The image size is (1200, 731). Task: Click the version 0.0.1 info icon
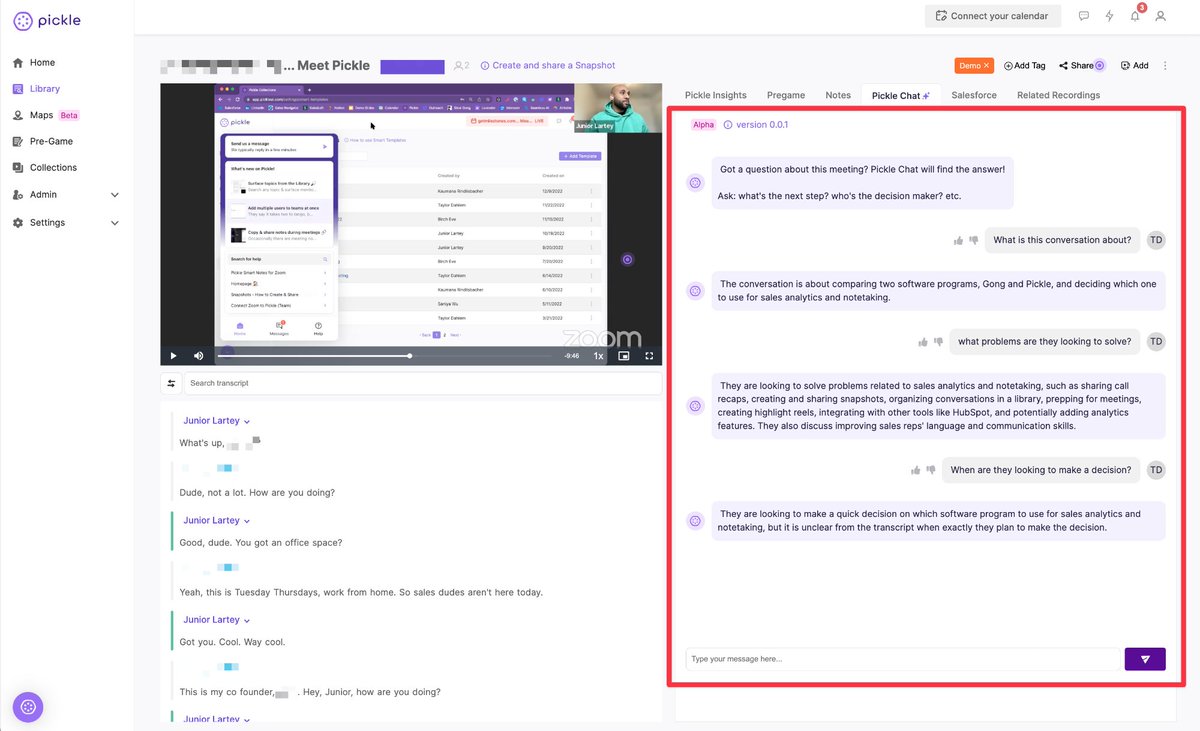(728, 125)
